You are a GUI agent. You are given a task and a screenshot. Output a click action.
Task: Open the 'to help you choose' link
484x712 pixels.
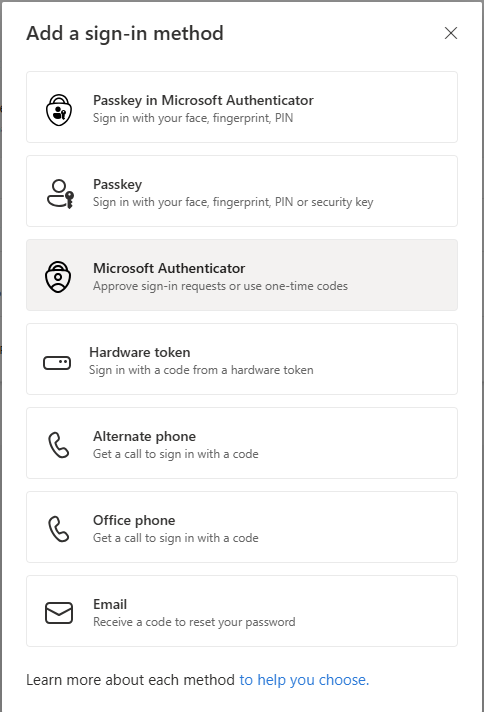point(304,680)
